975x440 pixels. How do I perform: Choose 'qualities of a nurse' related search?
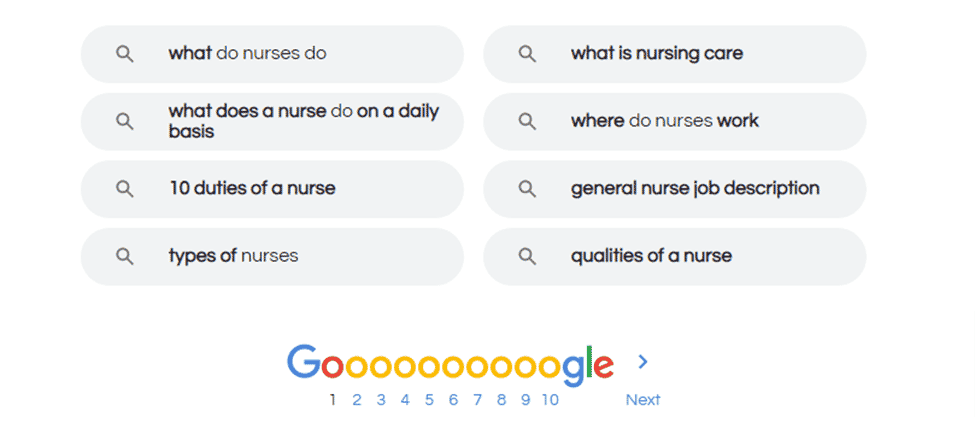[x=651, y=256]
